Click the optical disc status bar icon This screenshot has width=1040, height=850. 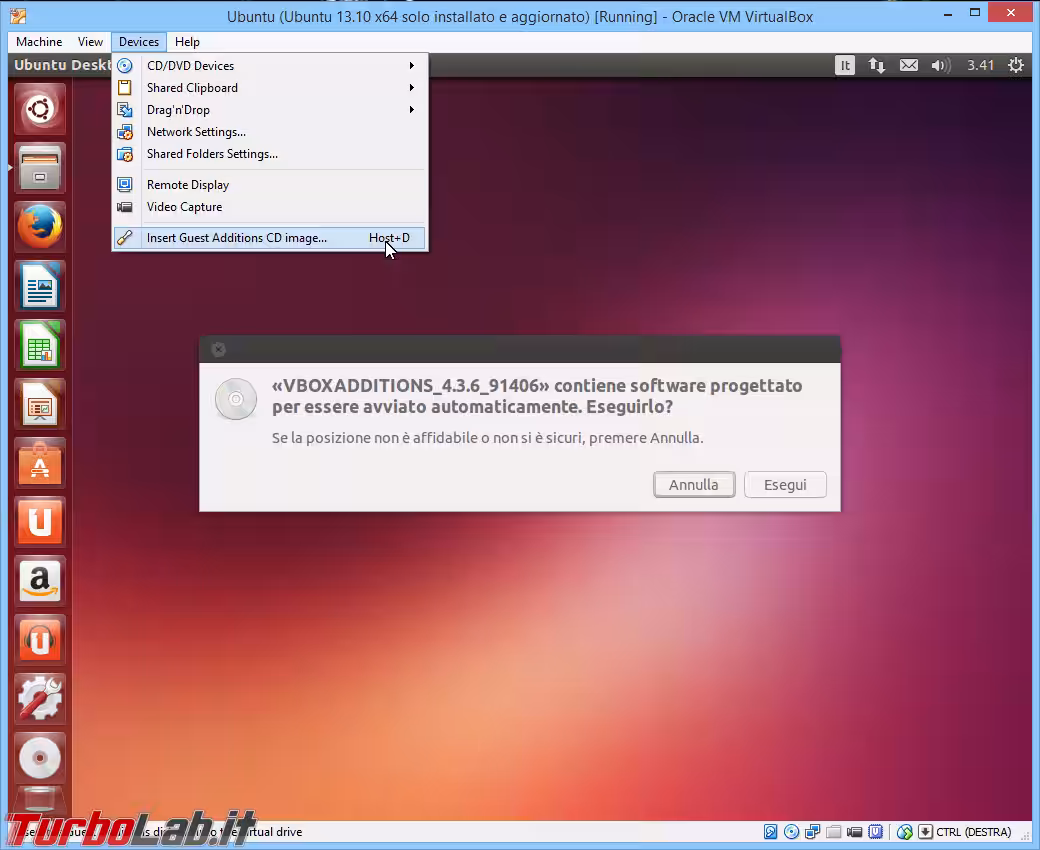791,832
